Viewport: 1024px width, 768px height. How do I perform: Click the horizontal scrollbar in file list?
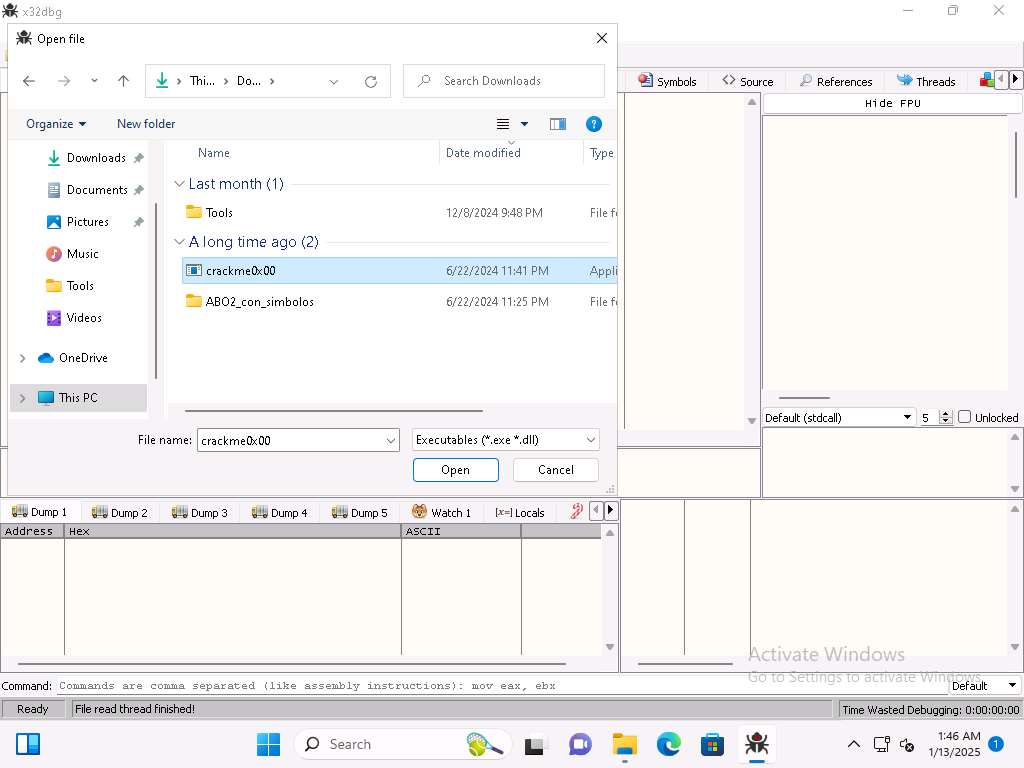tap(333, 410)
